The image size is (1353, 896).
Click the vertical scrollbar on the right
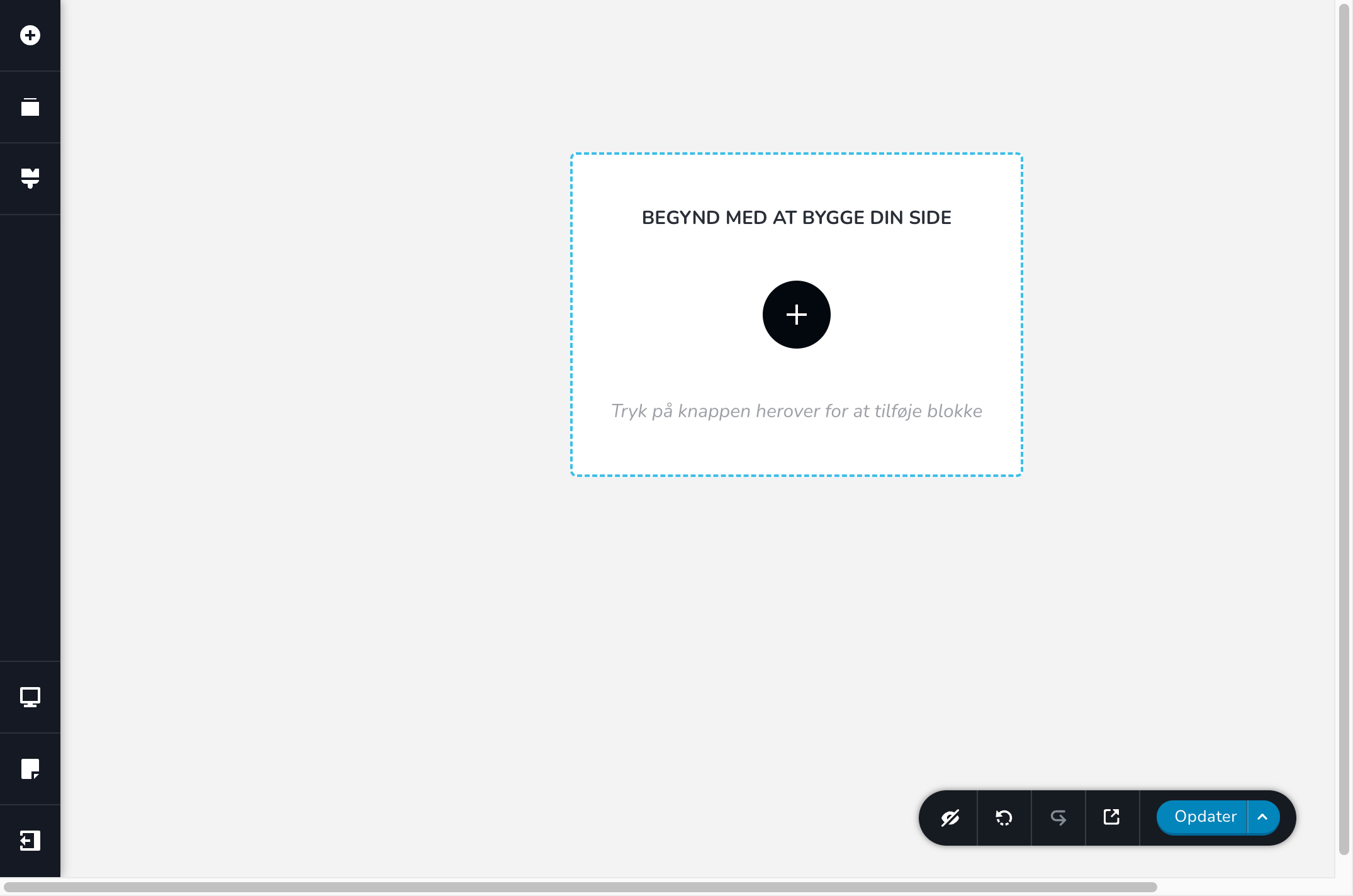coord(1344,429)
